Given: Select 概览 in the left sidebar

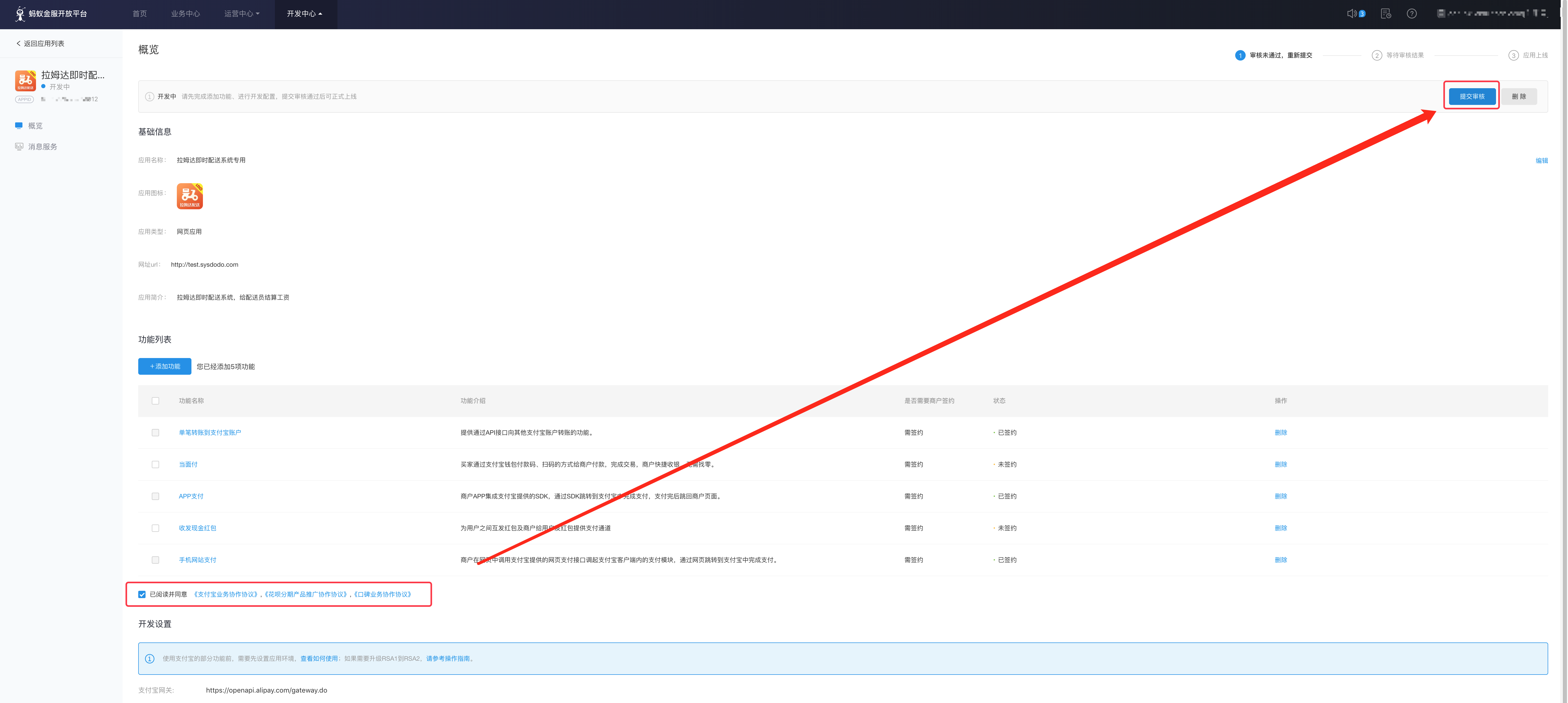Looking at the screenshot, I should 35,126.
